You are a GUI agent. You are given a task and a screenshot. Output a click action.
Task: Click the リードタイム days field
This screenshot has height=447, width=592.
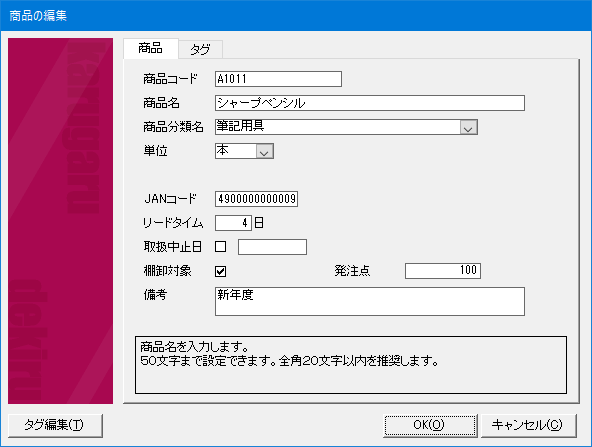point(233,223)
